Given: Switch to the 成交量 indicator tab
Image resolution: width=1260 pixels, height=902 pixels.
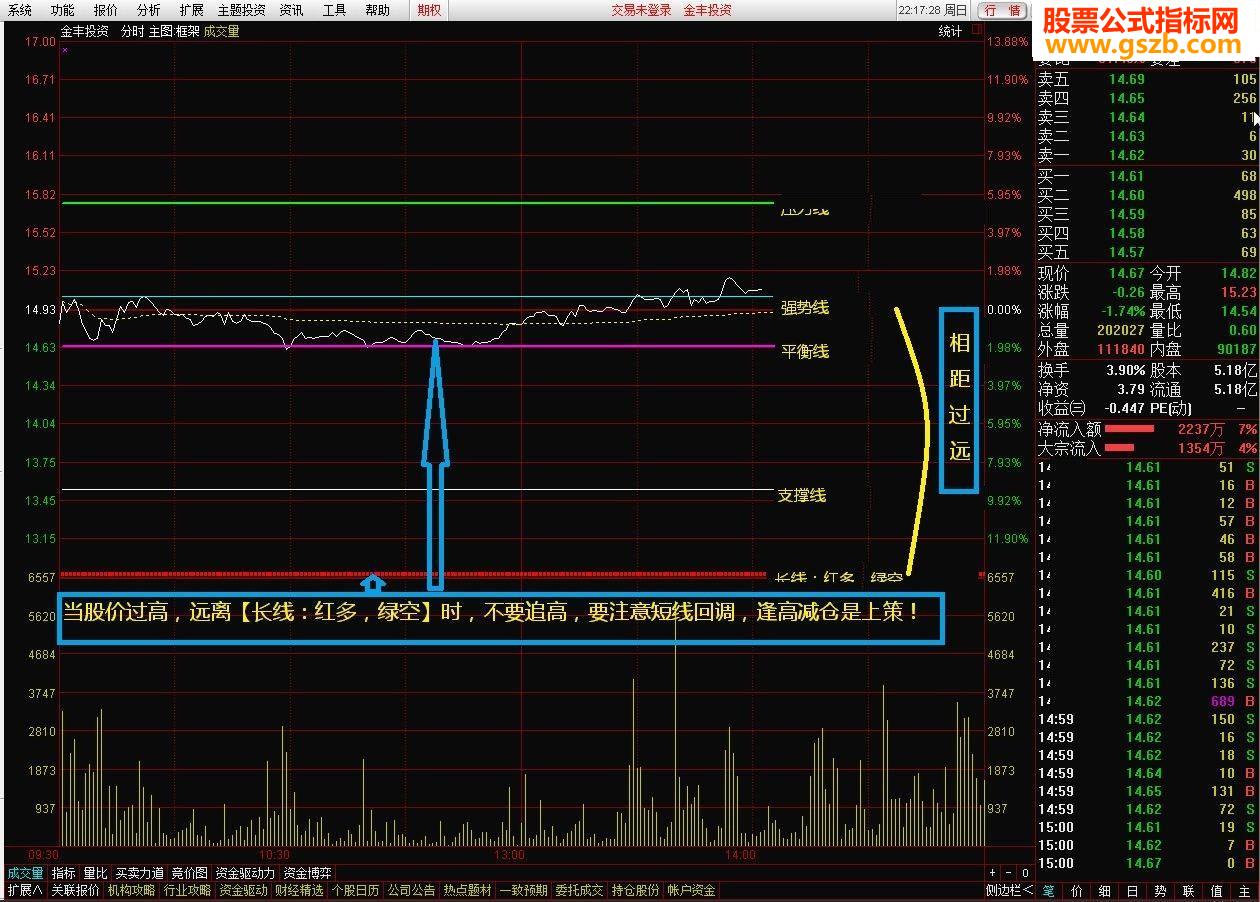Looking at the screenshot, I should tap(25, 873).
